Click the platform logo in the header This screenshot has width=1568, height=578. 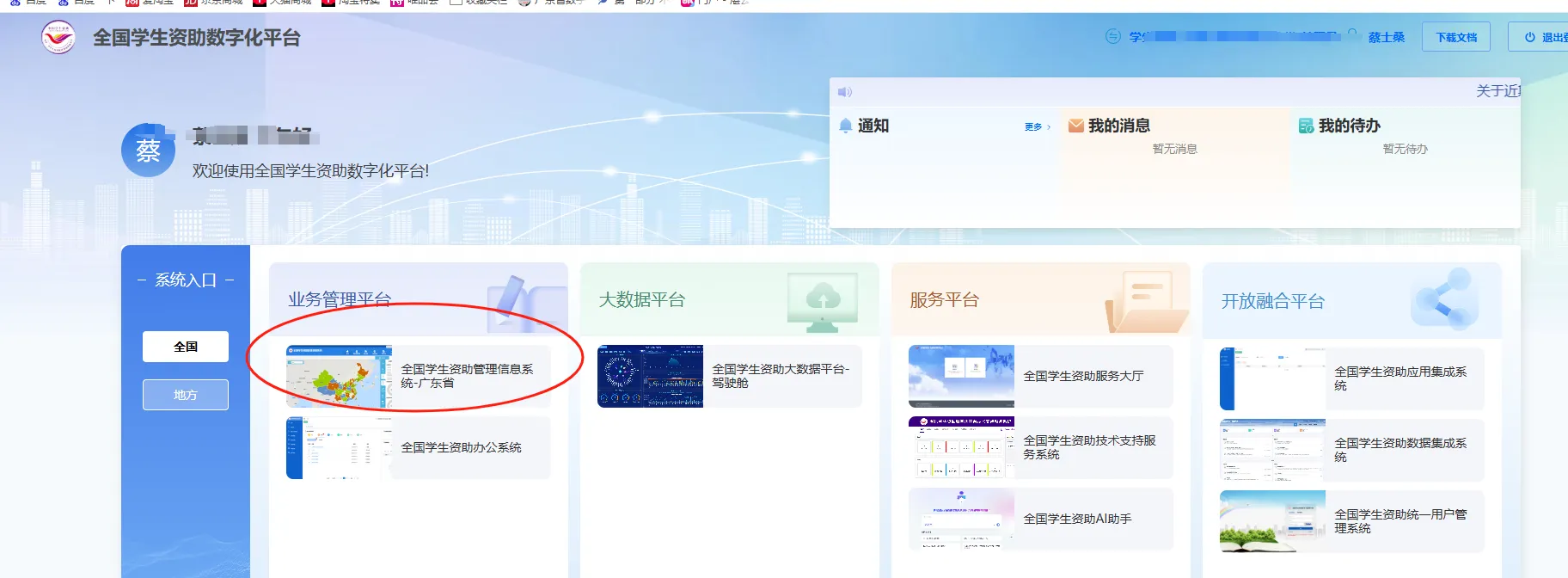58,38
